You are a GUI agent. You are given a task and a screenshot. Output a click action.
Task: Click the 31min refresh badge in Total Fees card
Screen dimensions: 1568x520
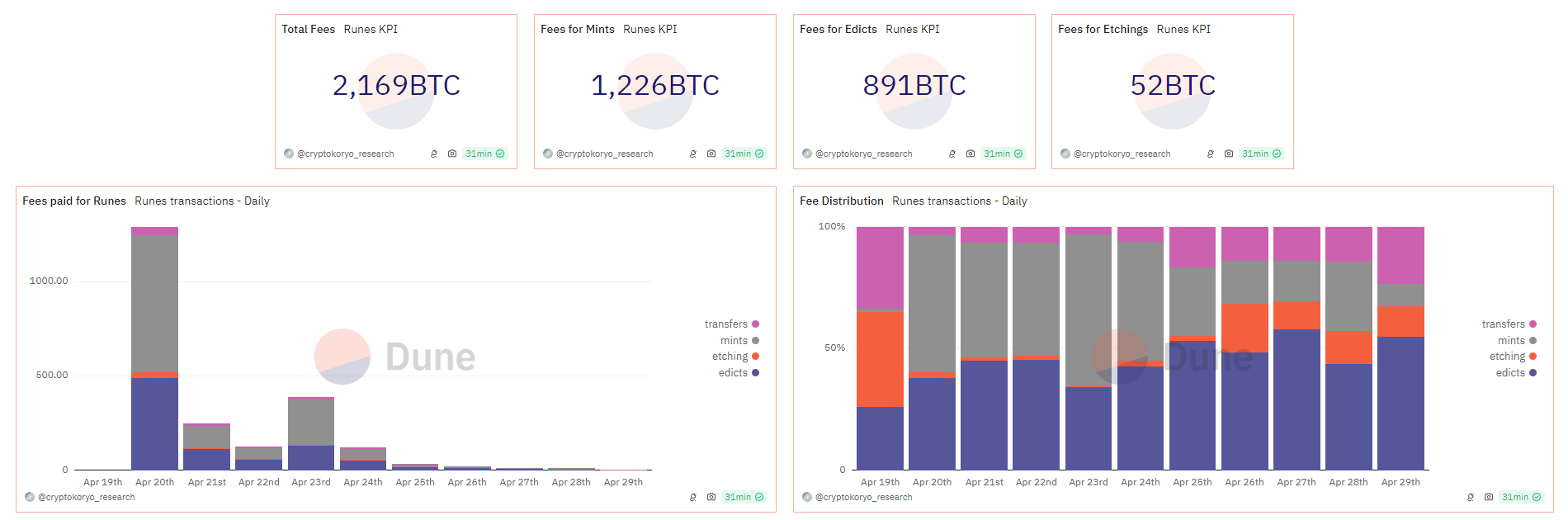[484, 154]
